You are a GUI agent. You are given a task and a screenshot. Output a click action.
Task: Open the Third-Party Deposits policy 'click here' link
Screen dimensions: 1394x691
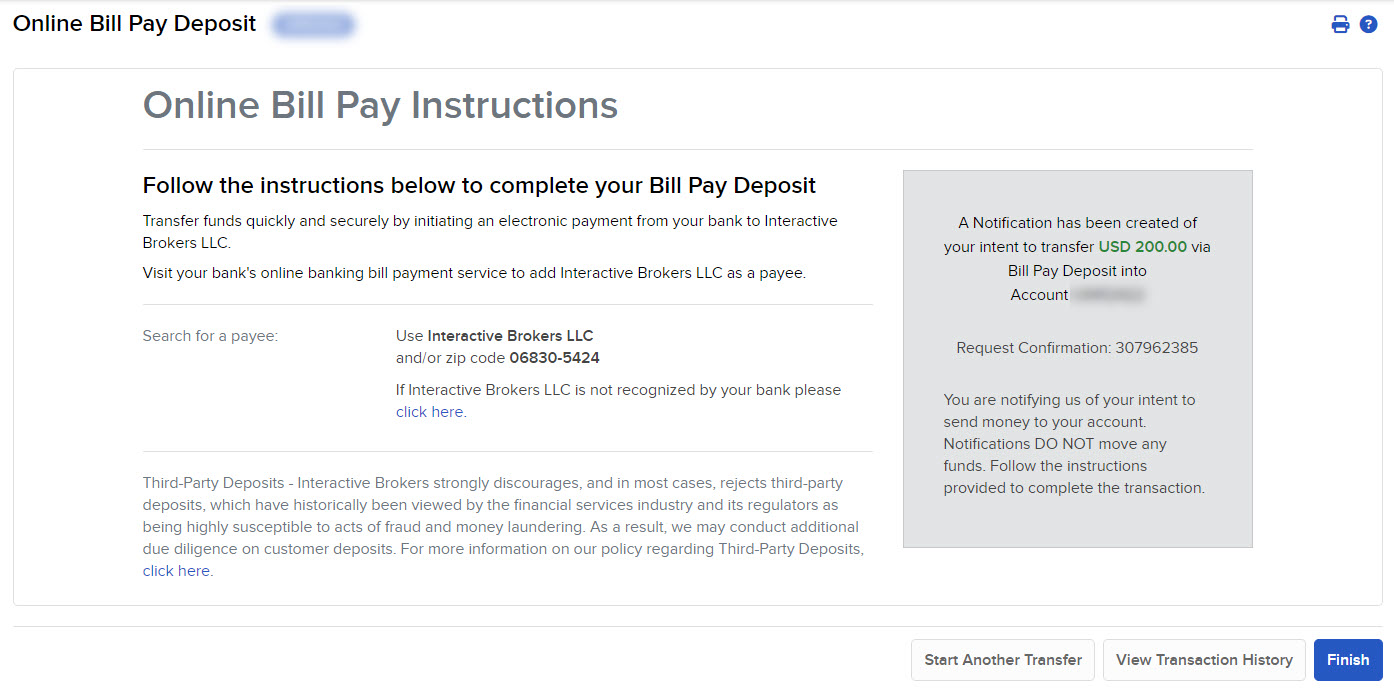[176, 570]
